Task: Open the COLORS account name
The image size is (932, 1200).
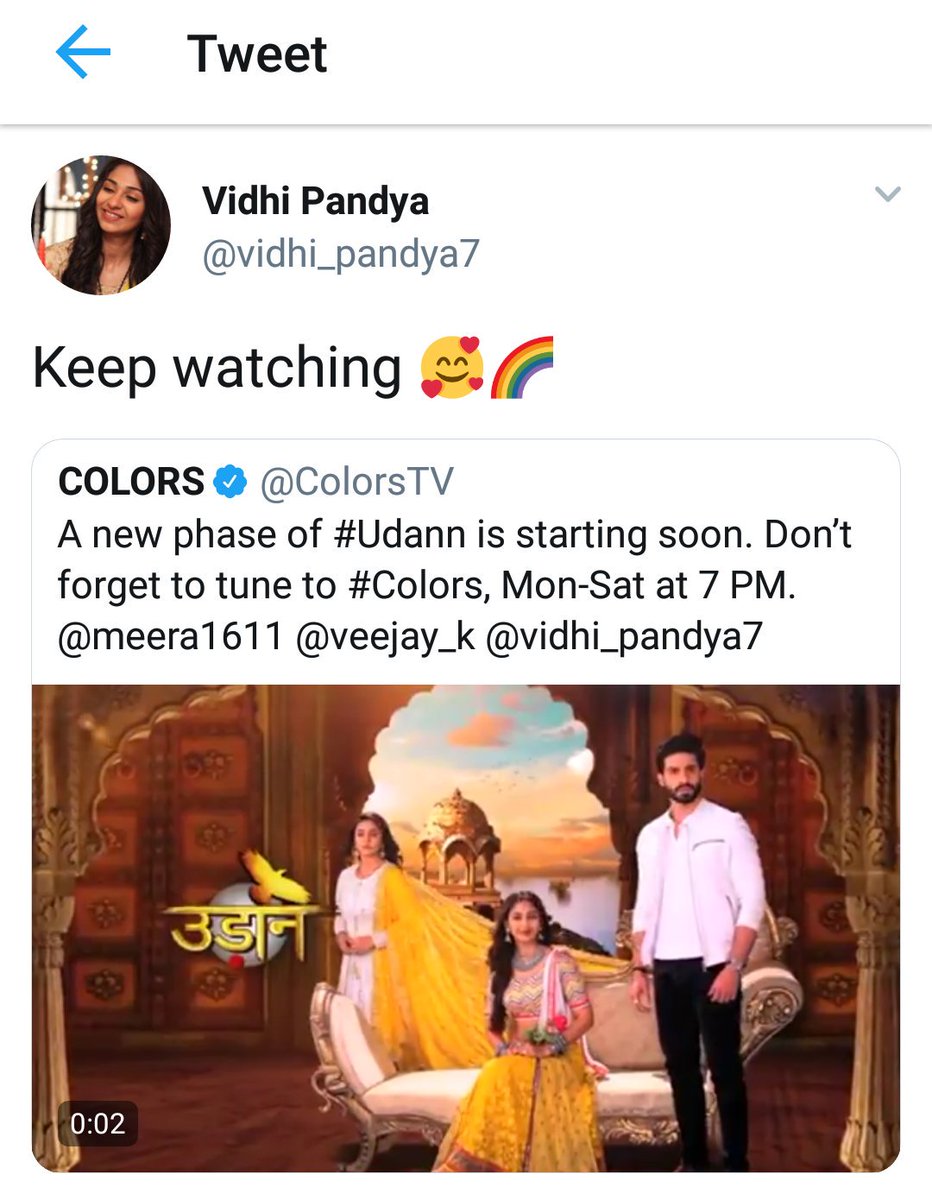Action: 132,483
